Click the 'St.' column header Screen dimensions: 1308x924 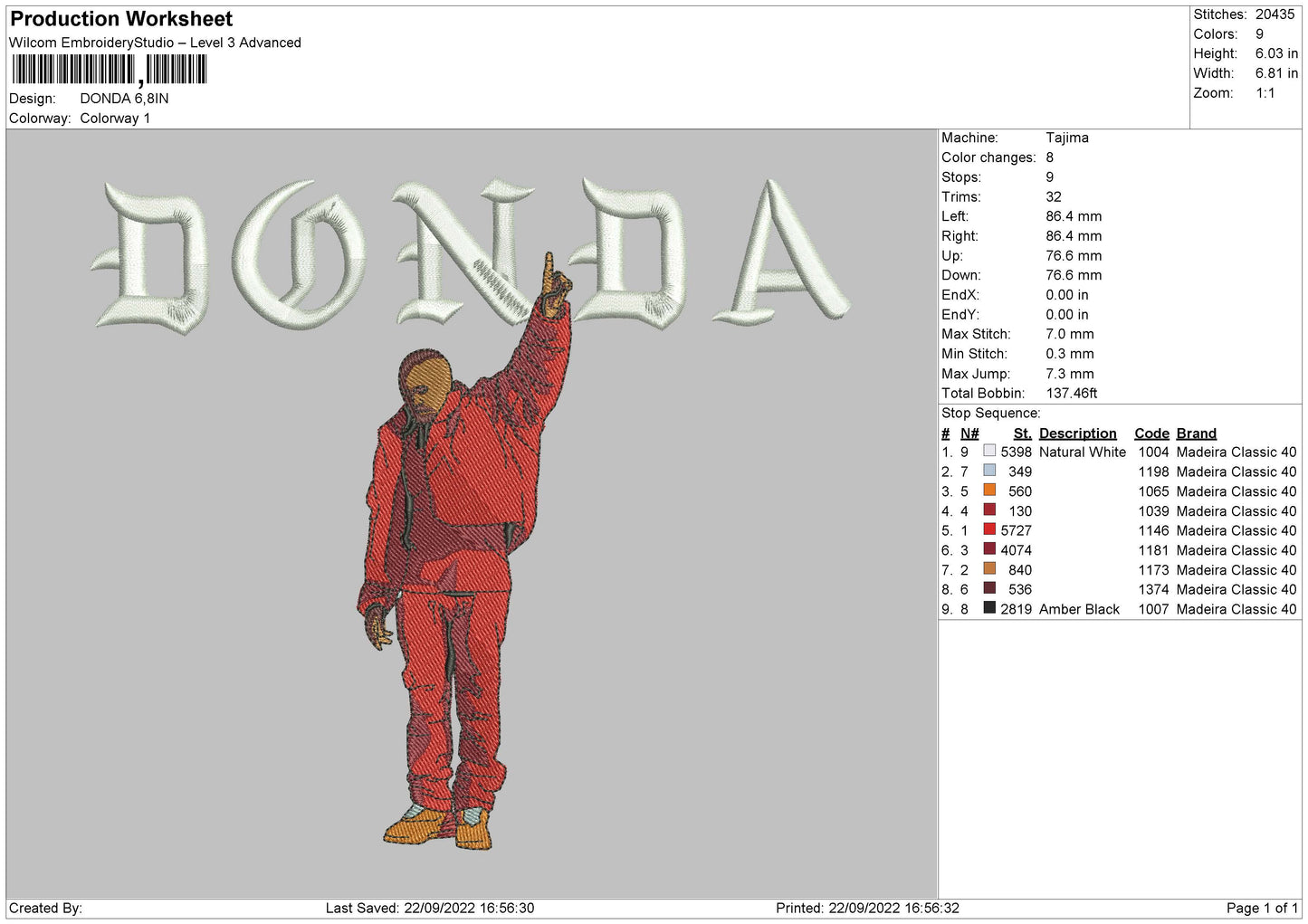point(1023,433)
